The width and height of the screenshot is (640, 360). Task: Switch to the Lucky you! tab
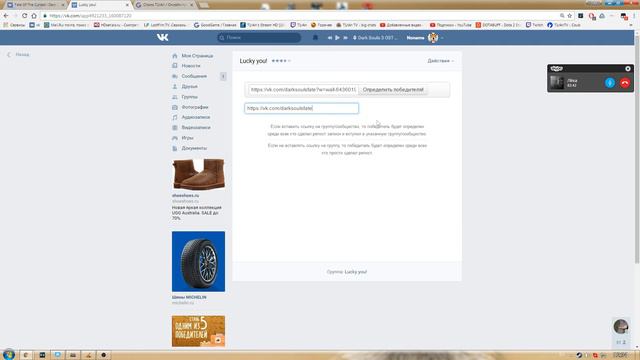click(99, 5)
